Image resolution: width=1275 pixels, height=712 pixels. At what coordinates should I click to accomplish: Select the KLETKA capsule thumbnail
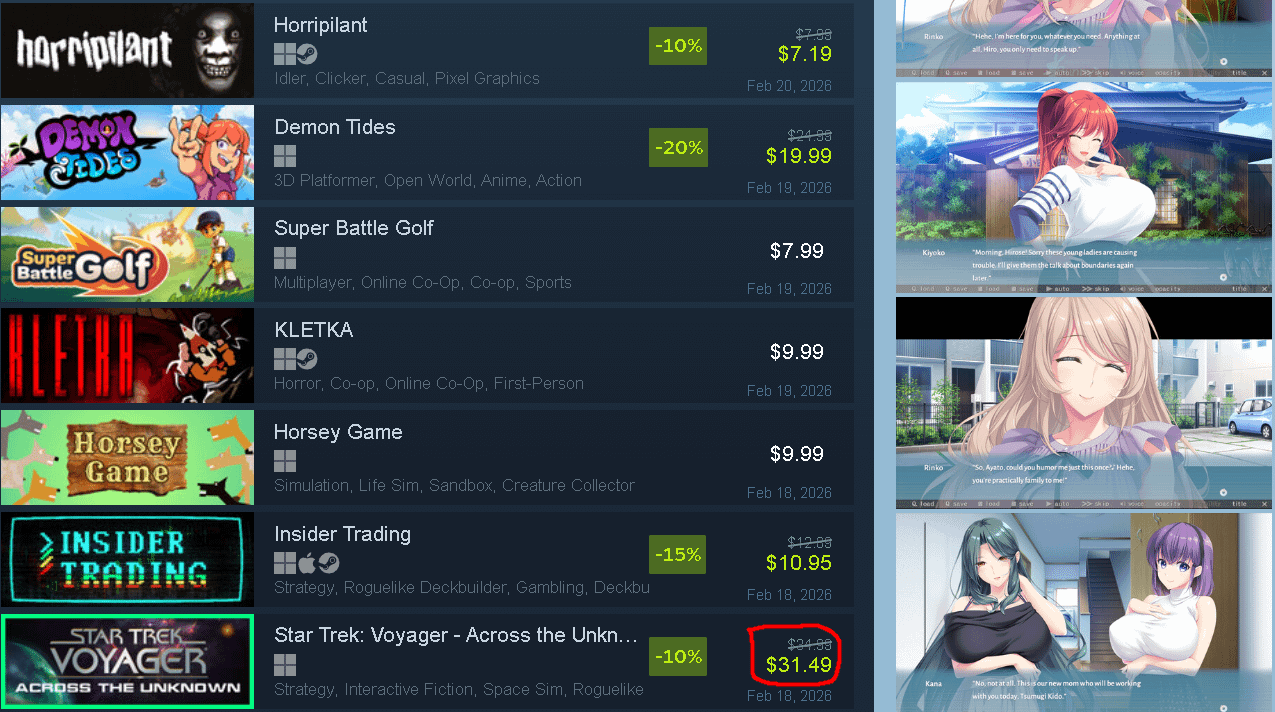[x=127, y=355]
